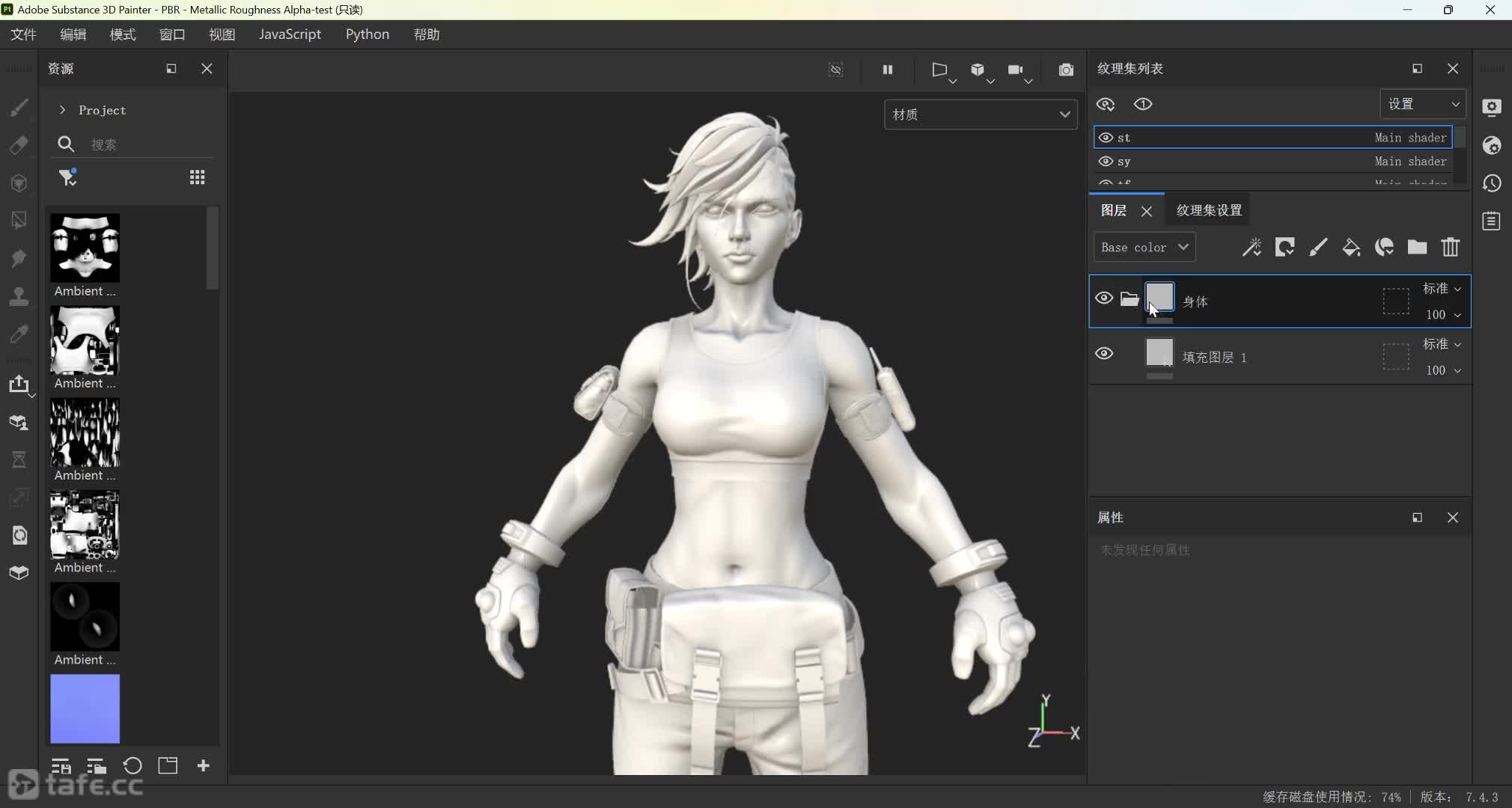Open the History icon on right sidebar
This screenshot has width=1512, height=808.
tap(1492, 183)
